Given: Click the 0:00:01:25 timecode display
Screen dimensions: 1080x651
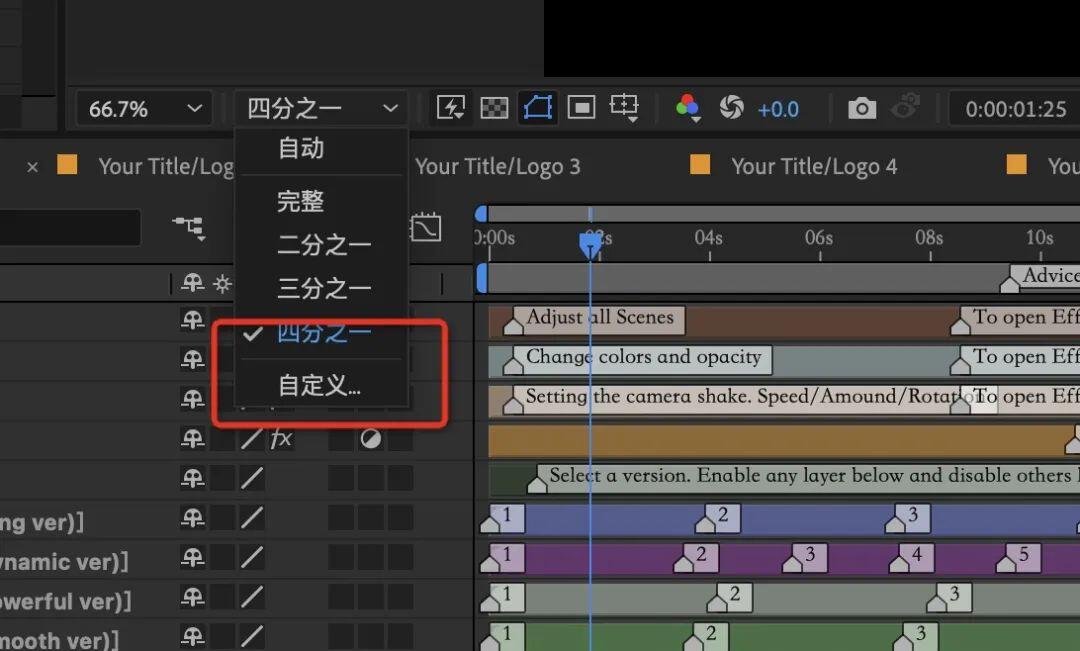Looking at the screenshot, I should click(x=1015, y=110).
